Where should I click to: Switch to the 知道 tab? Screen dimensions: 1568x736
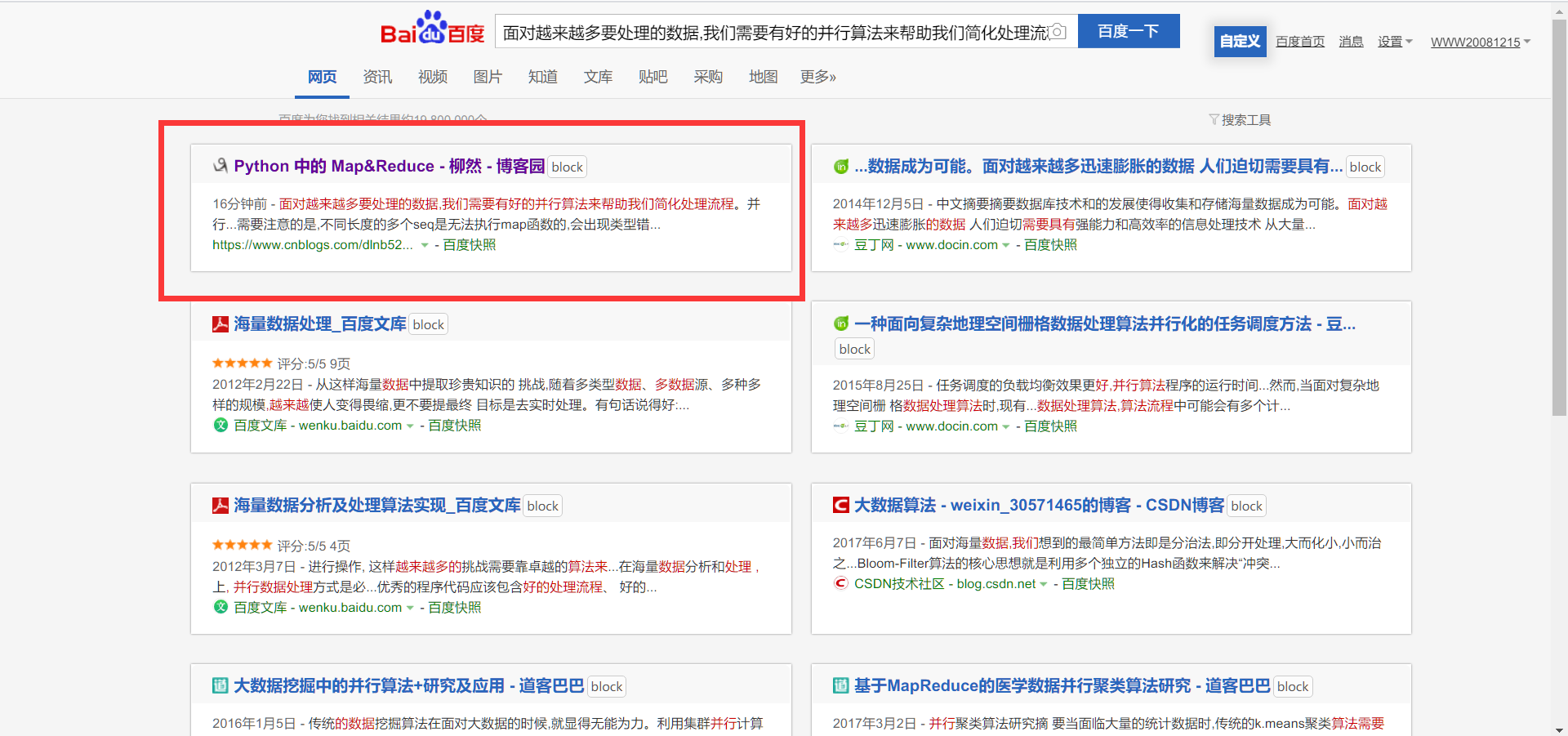(x=543, y=77)
